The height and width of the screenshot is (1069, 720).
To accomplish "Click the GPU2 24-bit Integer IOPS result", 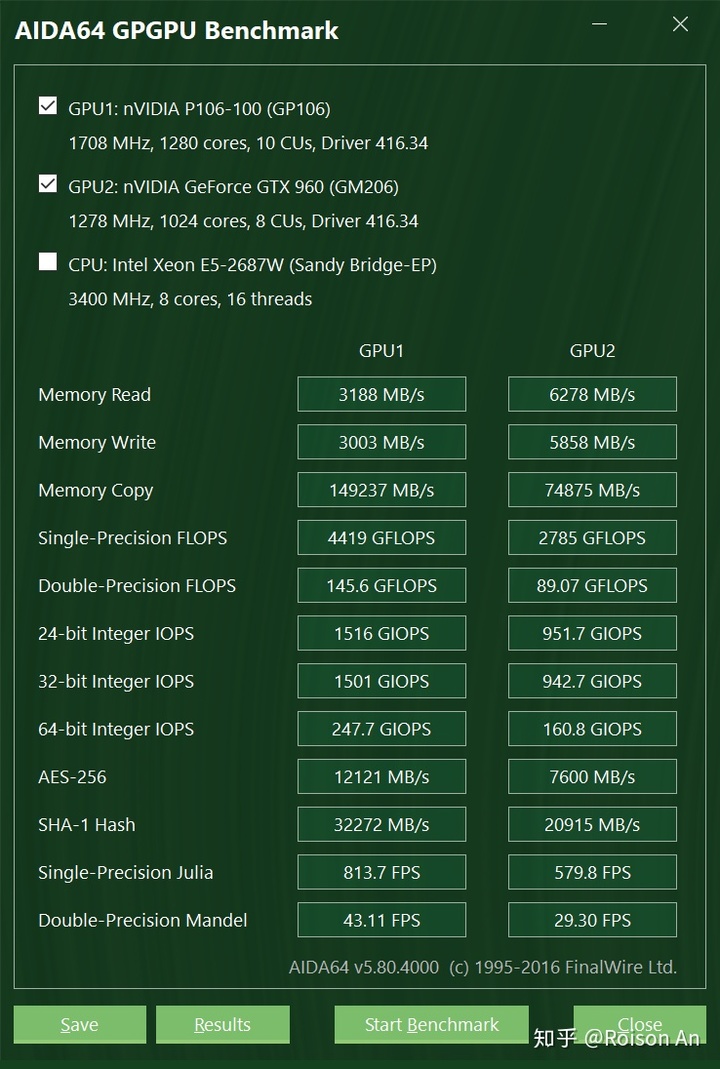I will [x=592, y=633].
